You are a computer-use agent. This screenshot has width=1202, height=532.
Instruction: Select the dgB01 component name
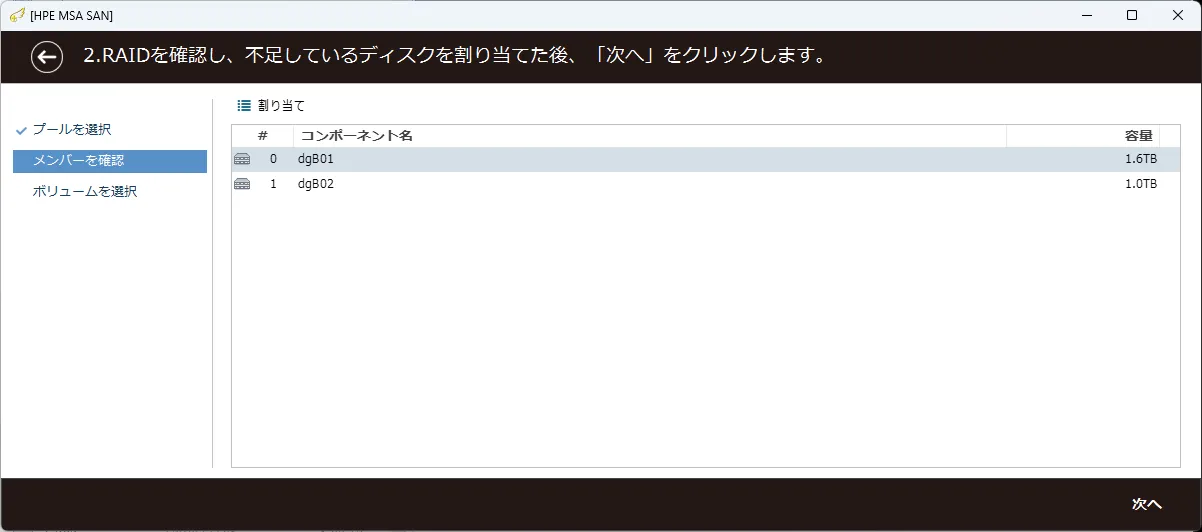[x=315, y=160]
